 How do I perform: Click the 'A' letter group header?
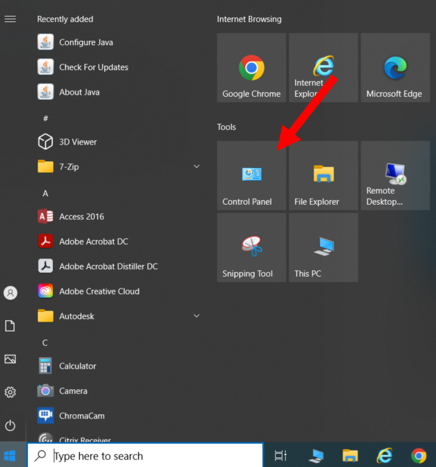click(x=45, y=193)
